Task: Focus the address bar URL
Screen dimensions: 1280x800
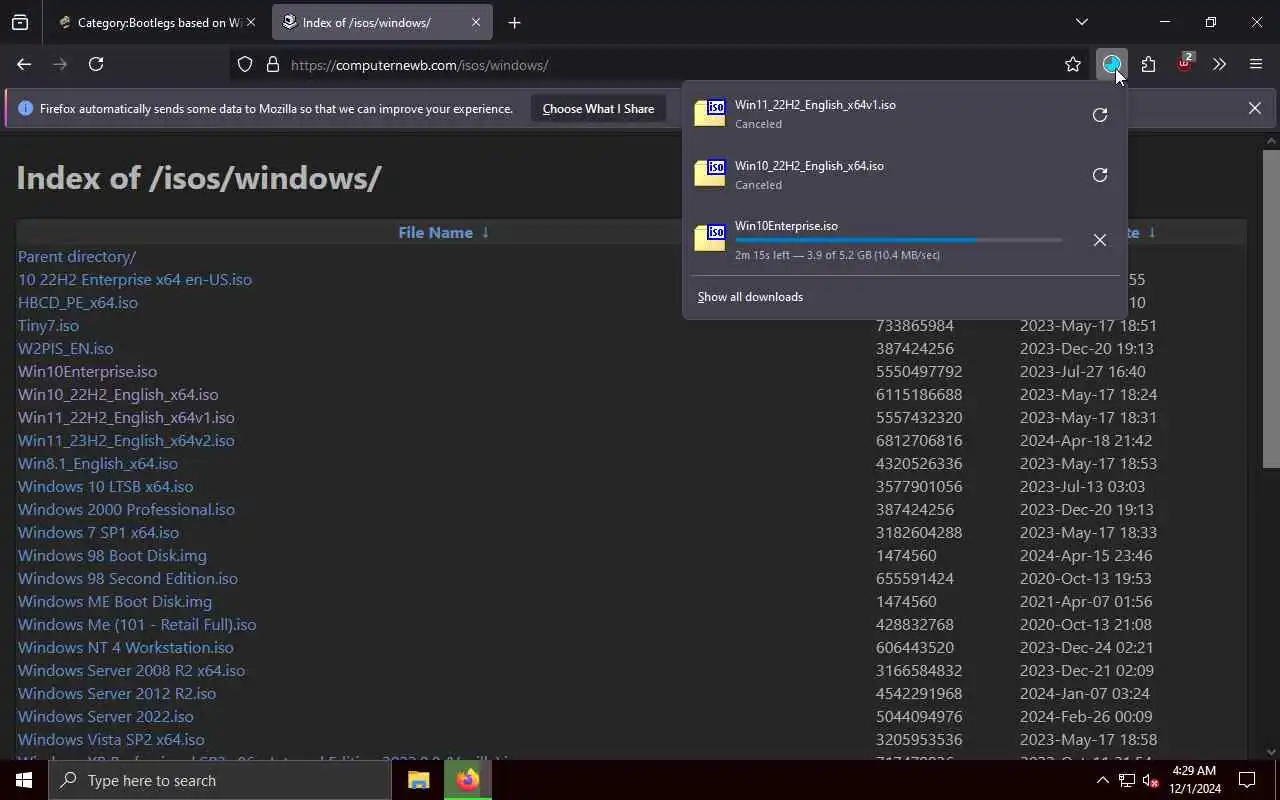Action: pos(660,64)
